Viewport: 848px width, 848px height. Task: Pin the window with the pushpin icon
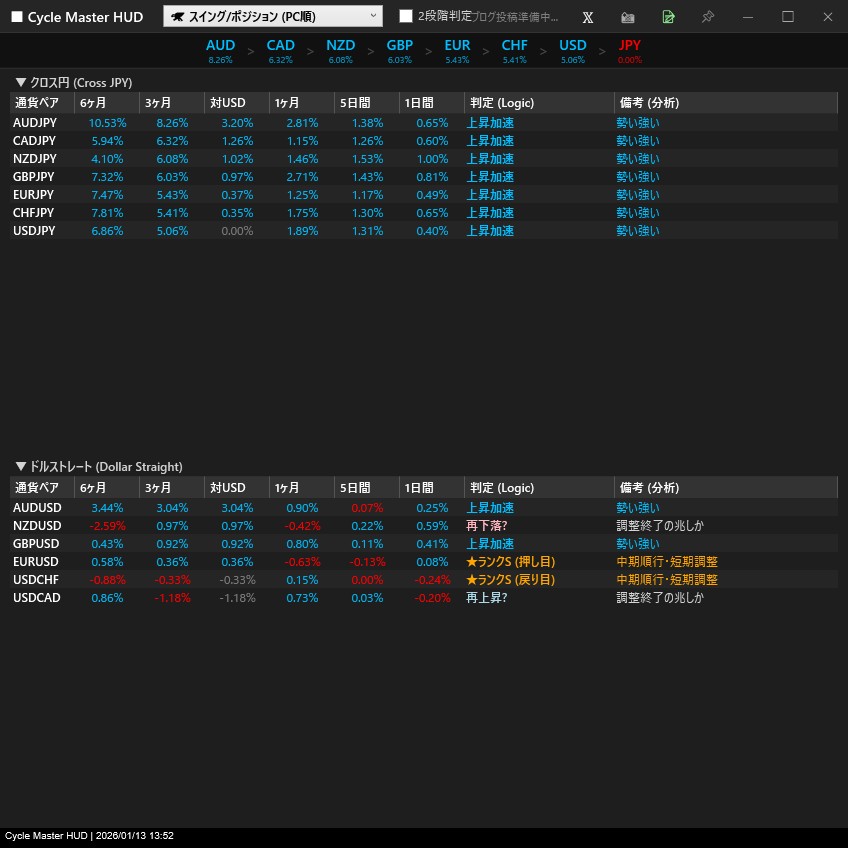tap(708, 17)
